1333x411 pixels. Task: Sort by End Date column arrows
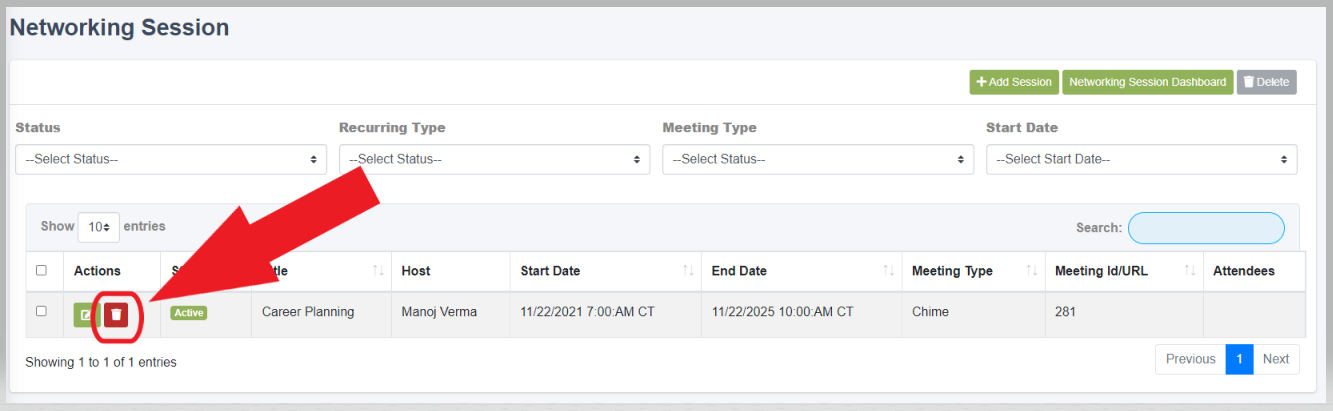(889, 271)
